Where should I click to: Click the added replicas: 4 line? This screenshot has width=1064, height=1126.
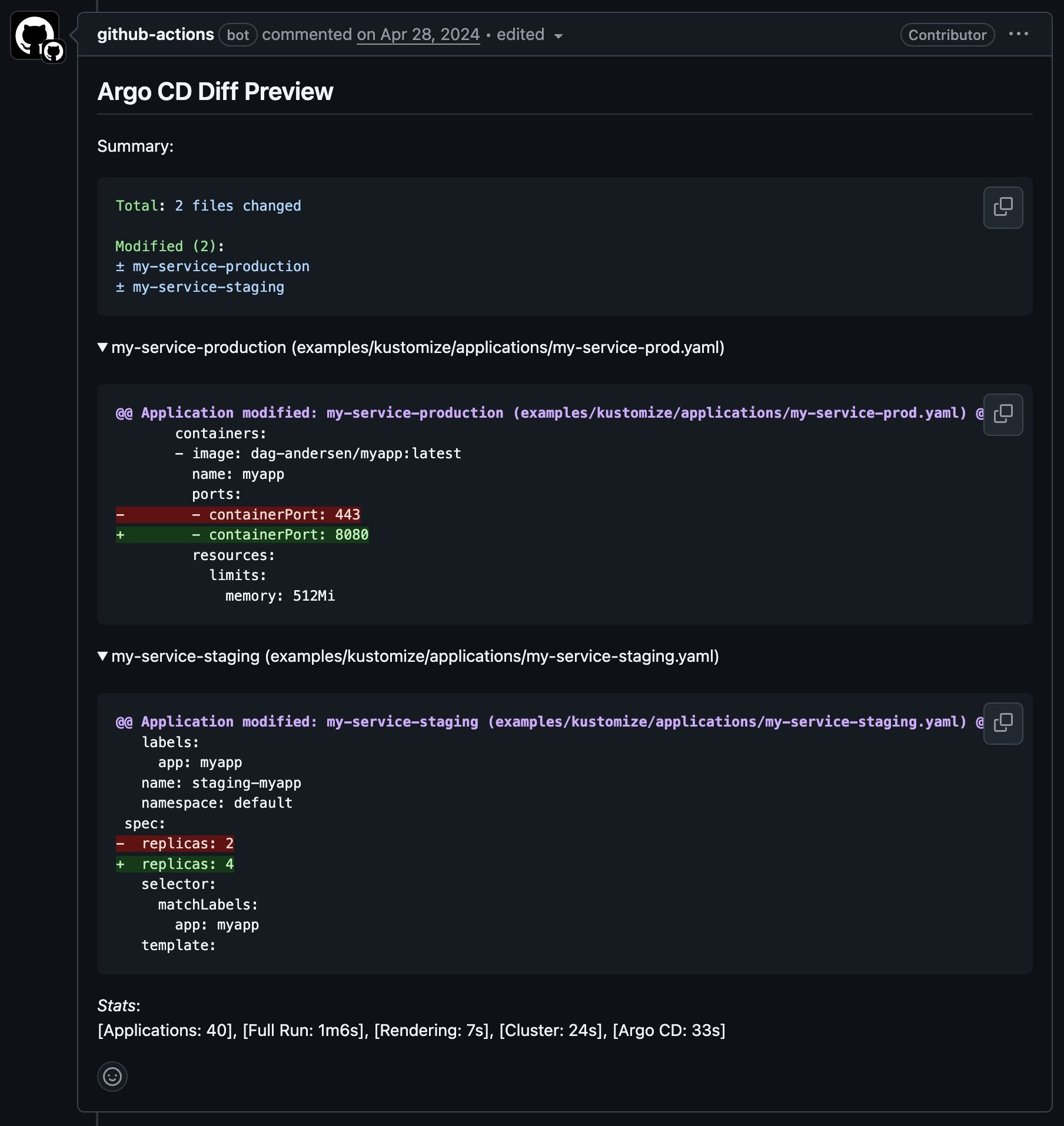(x=175, y=864)
